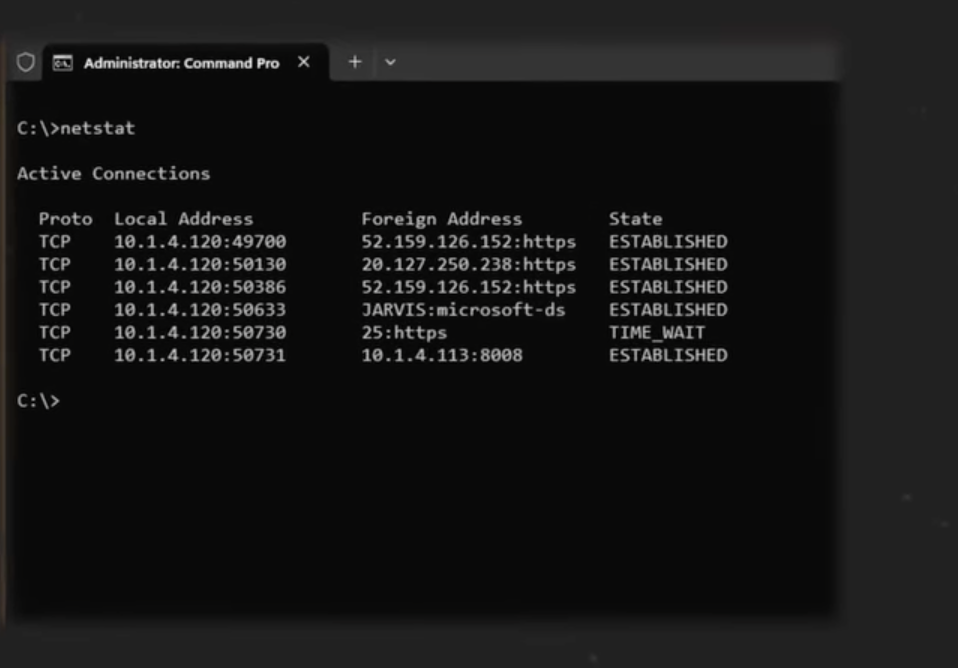This screenshot has height=668, width=958.
Task: Click foreign address 10.1.4.113:8008
Action: coord(442,355)
